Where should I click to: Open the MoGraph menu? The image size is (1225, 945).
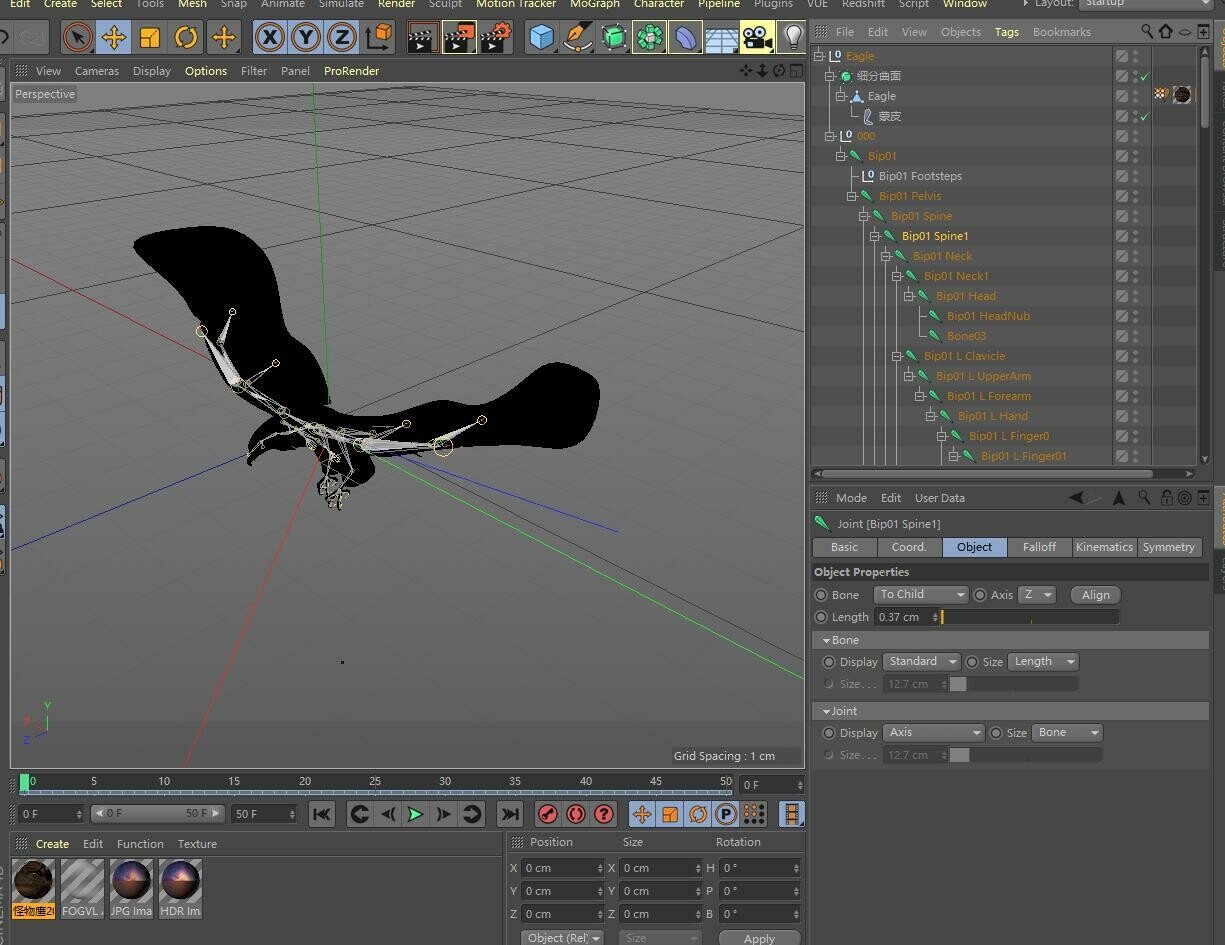point(594,5)
